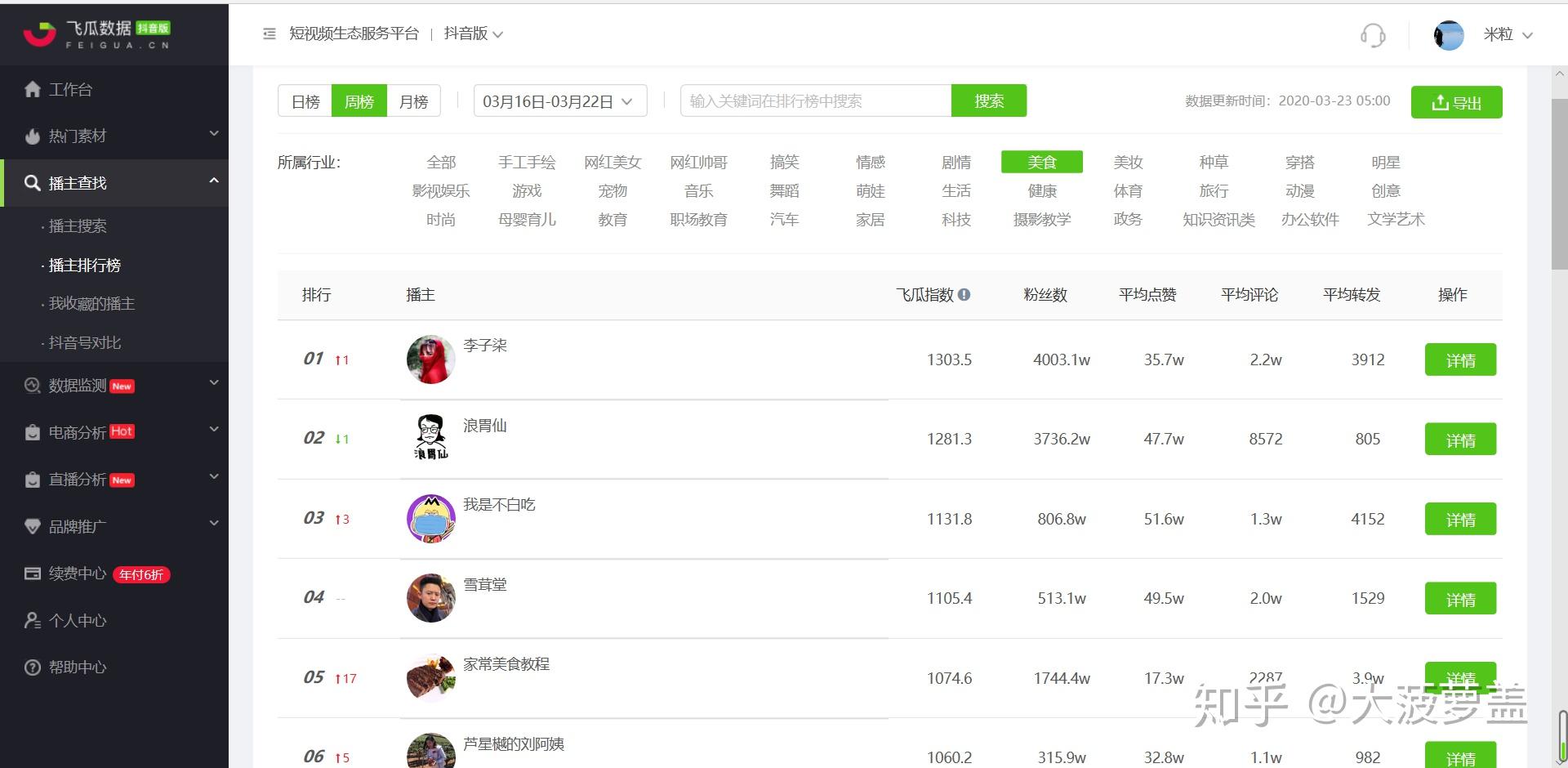Click the 导出 export button
This screenshot has width=1568, height=768.
[1456, 102]
